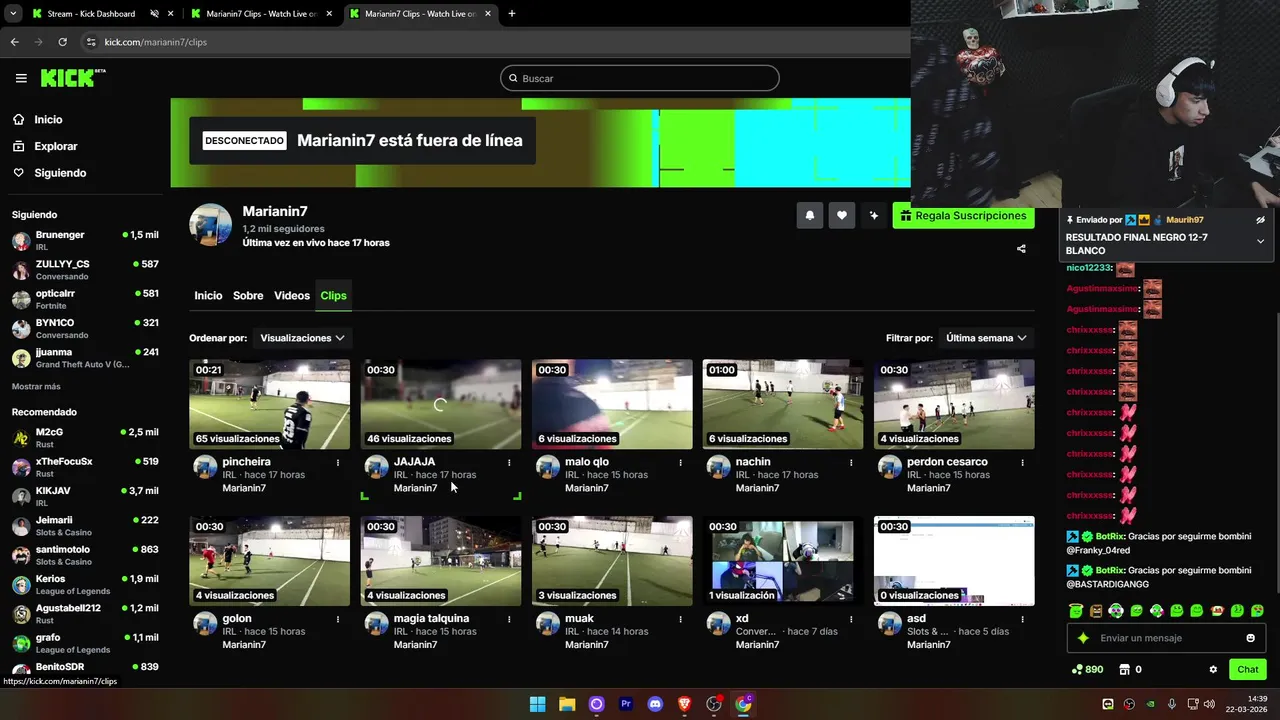Click Regala Suscripciones button
The height and width of the screenshot is (720, 1280).
(963, 215)
